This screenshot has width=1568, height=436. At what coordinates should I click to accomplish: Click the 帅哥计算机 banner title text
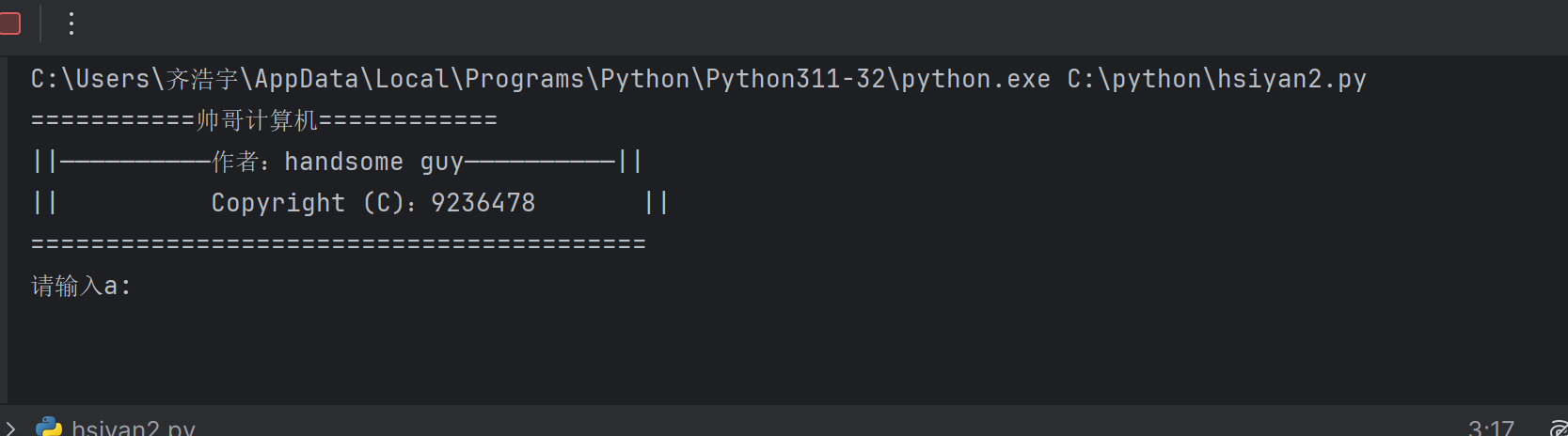(x=257, y=120)
